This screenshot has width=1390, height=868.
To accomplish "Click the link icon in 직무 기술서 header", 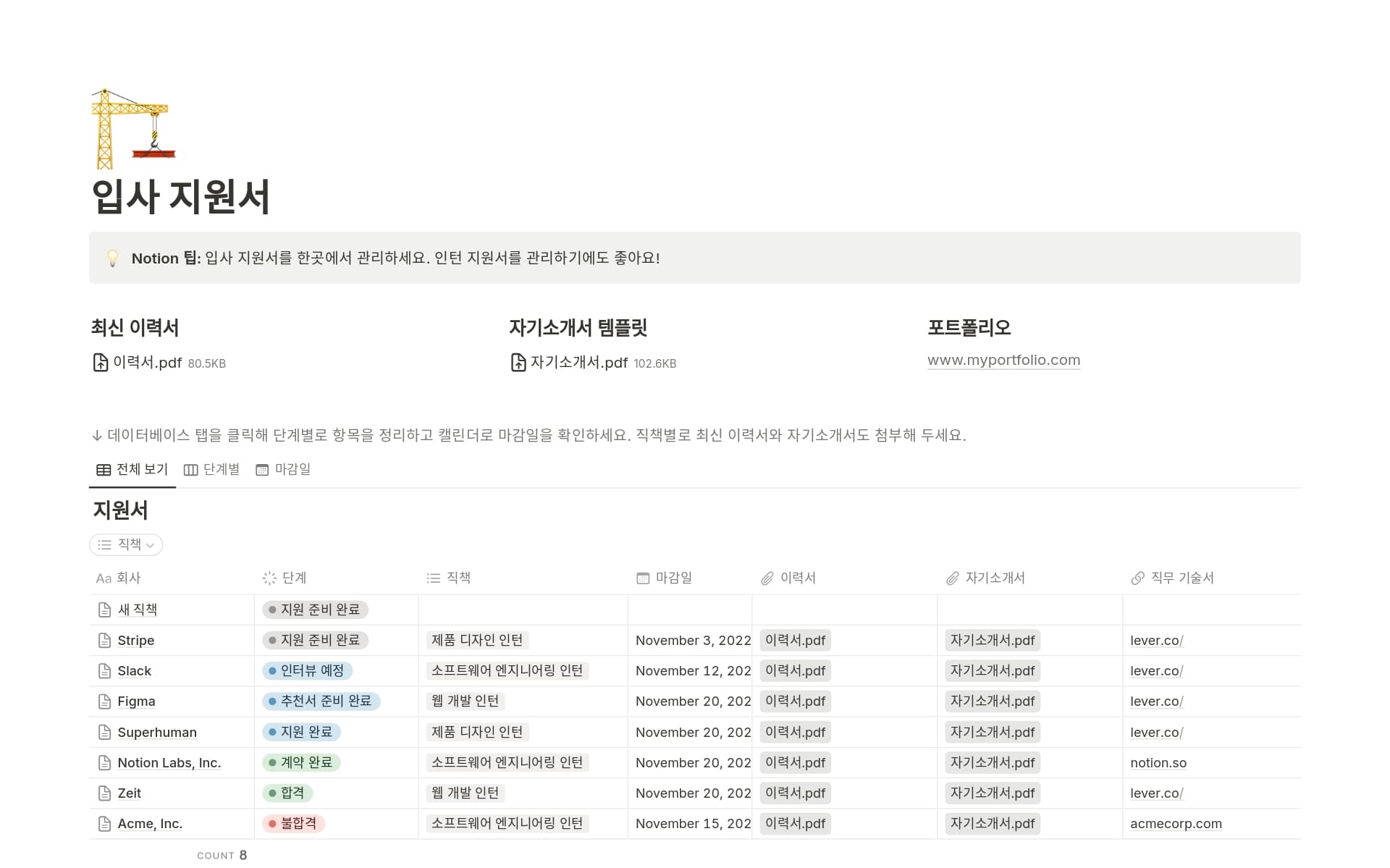I will 1137,578.
